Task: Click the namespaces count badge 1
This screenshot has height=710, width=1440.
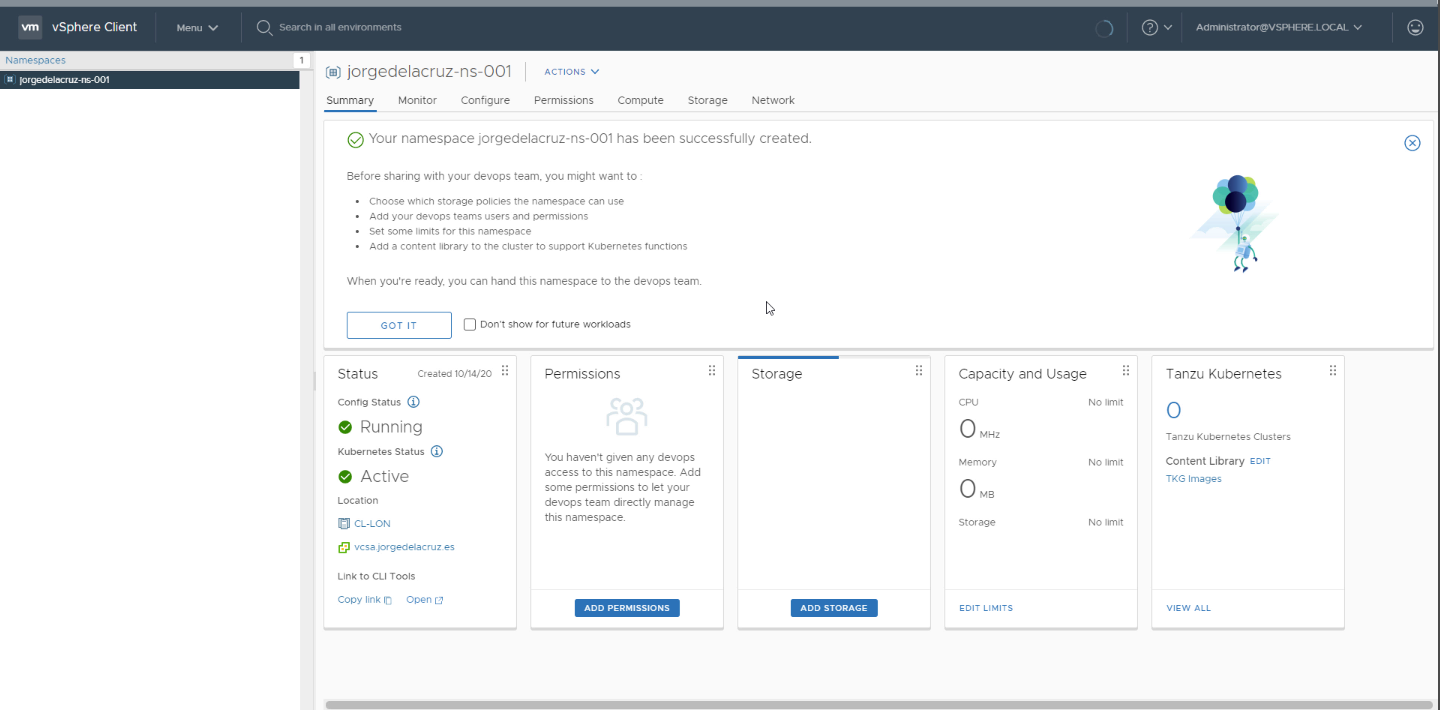Action: 300,61
